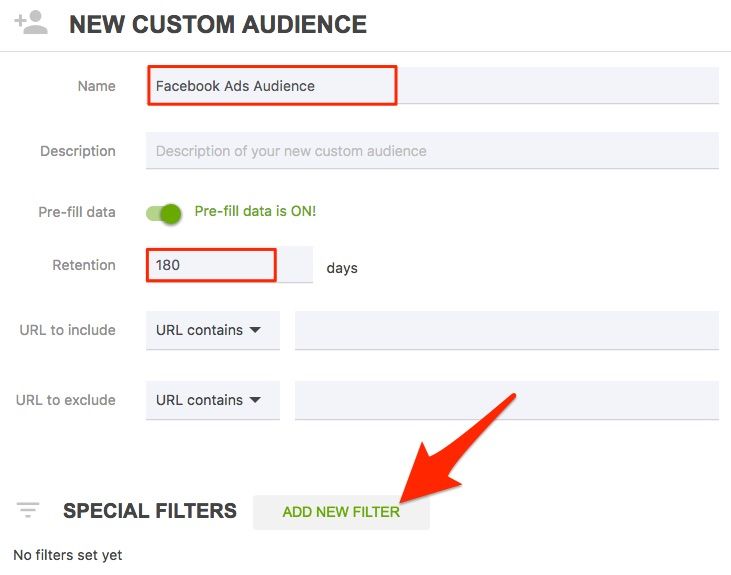Open the URL to exclude match-type dropdown

tap(212, 400)
